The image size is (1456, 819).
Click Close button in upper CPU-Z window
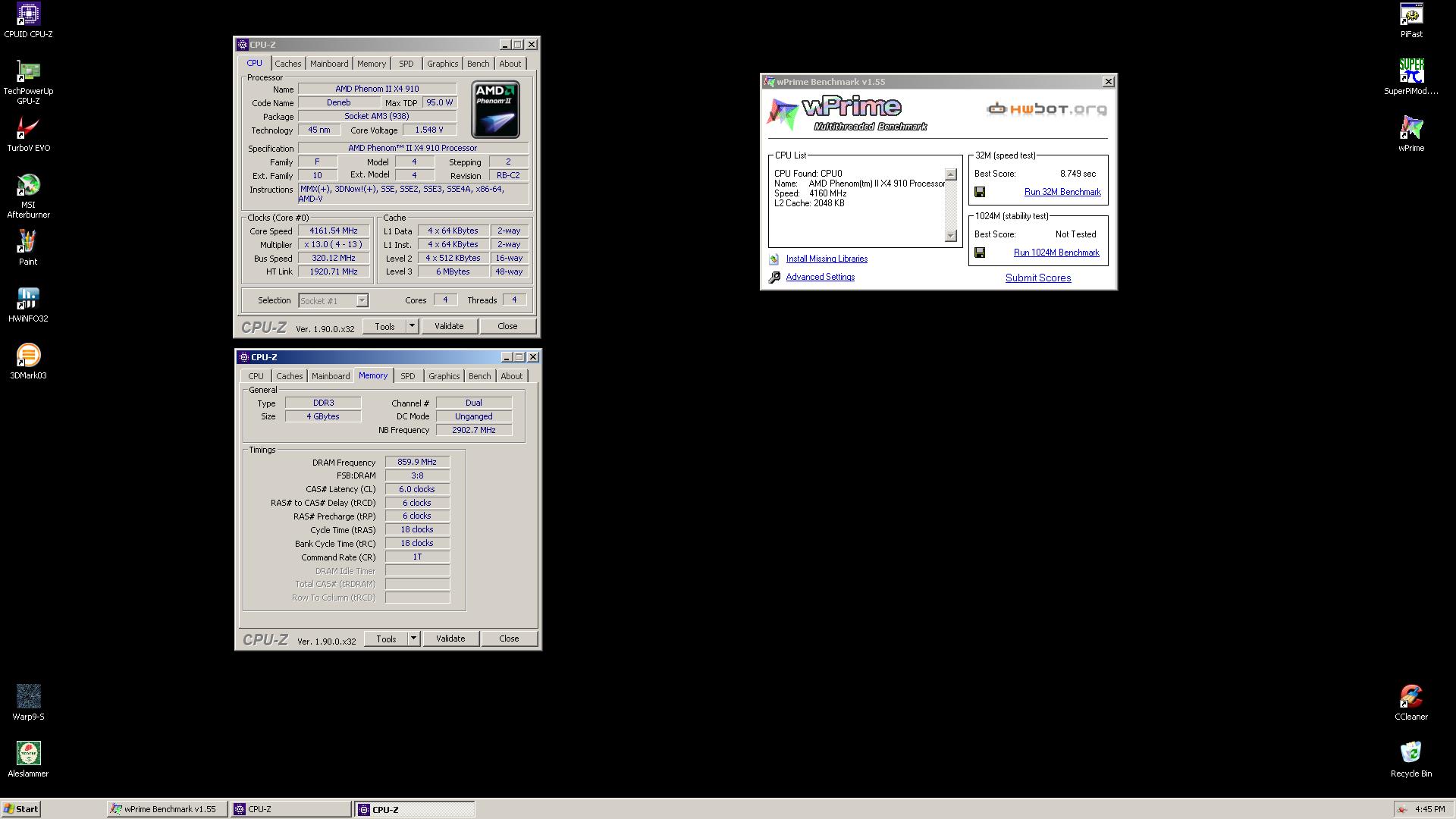[507, 326]
